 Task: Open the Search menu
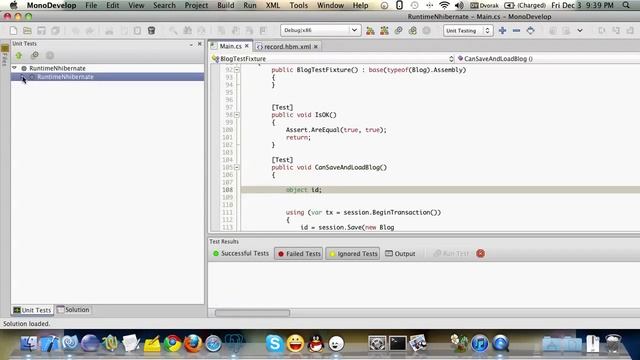click(164, 5)
